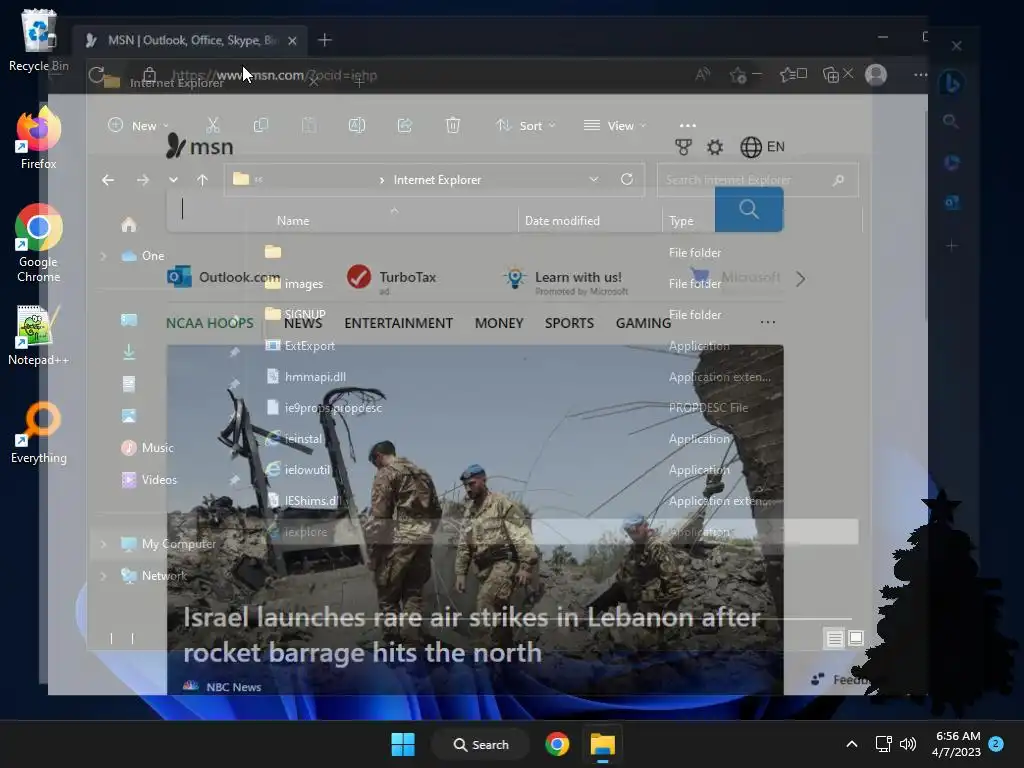Expand the Network tree node
1024x768 pixels.
click(103, 575)
